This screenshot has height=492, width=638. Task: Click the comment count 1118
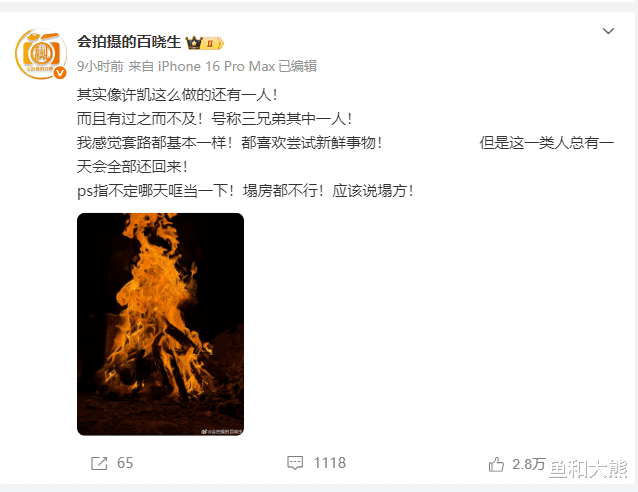[330, 463]
